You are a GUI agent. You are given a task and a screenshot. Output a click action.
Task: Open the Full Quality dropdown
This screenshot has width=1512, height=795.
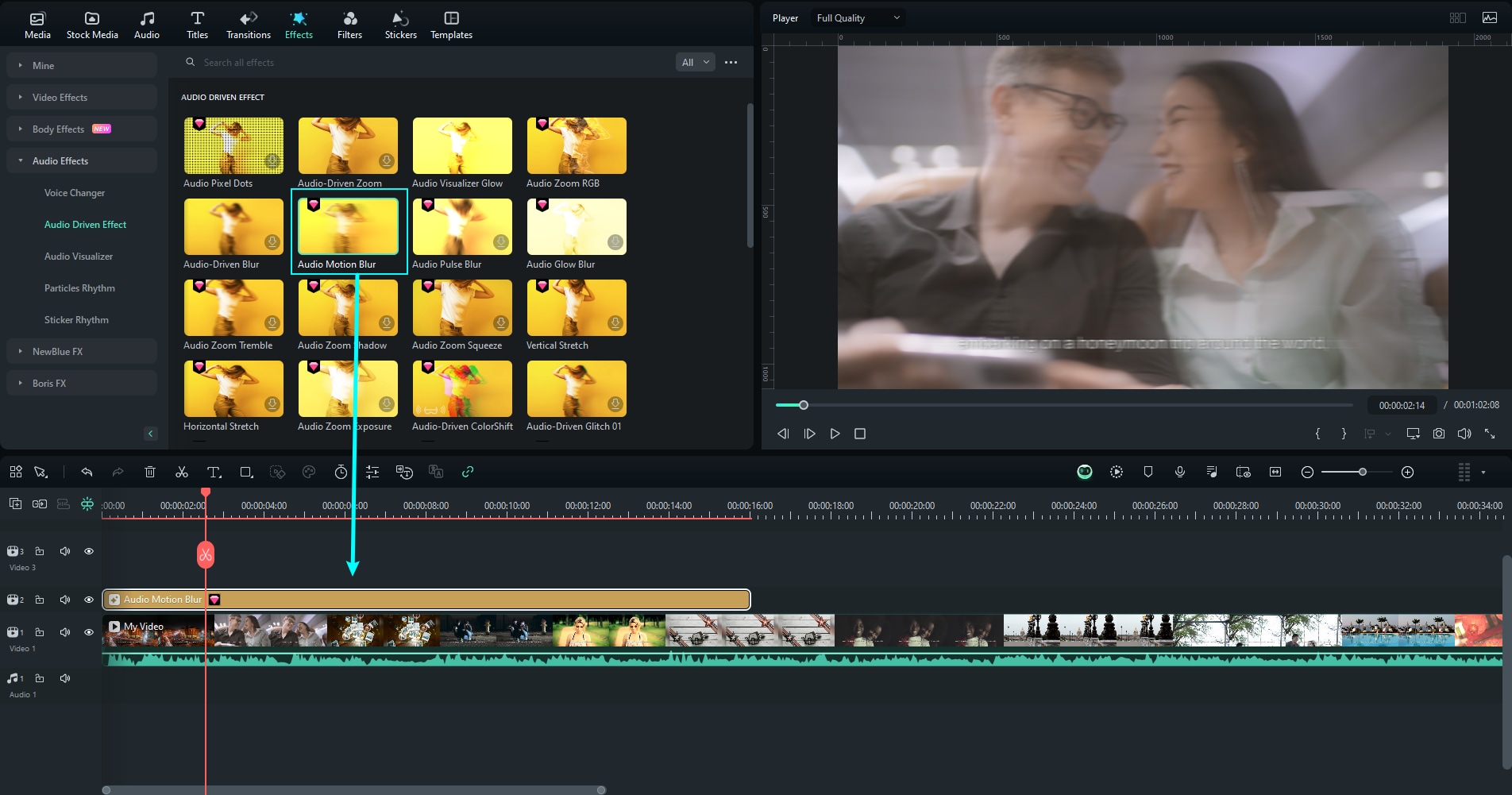[858, 17]
